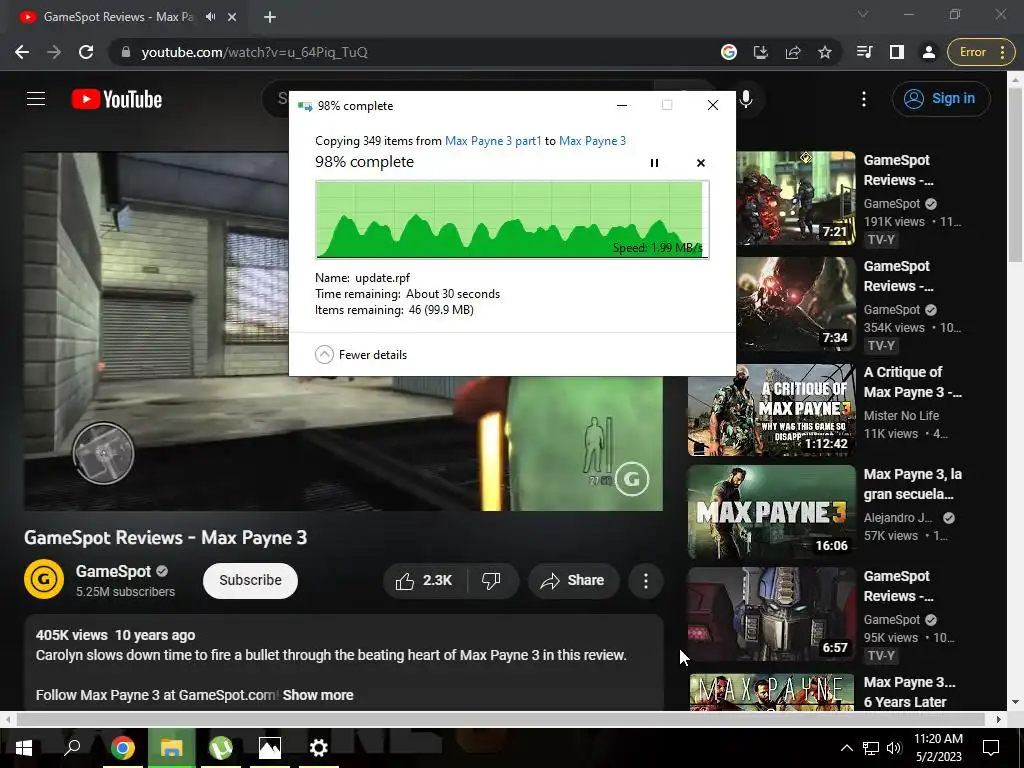The image size is (1024, 768).
Task: Open destination folder link Max Payne 3
Action: click(x=592, y=141)
